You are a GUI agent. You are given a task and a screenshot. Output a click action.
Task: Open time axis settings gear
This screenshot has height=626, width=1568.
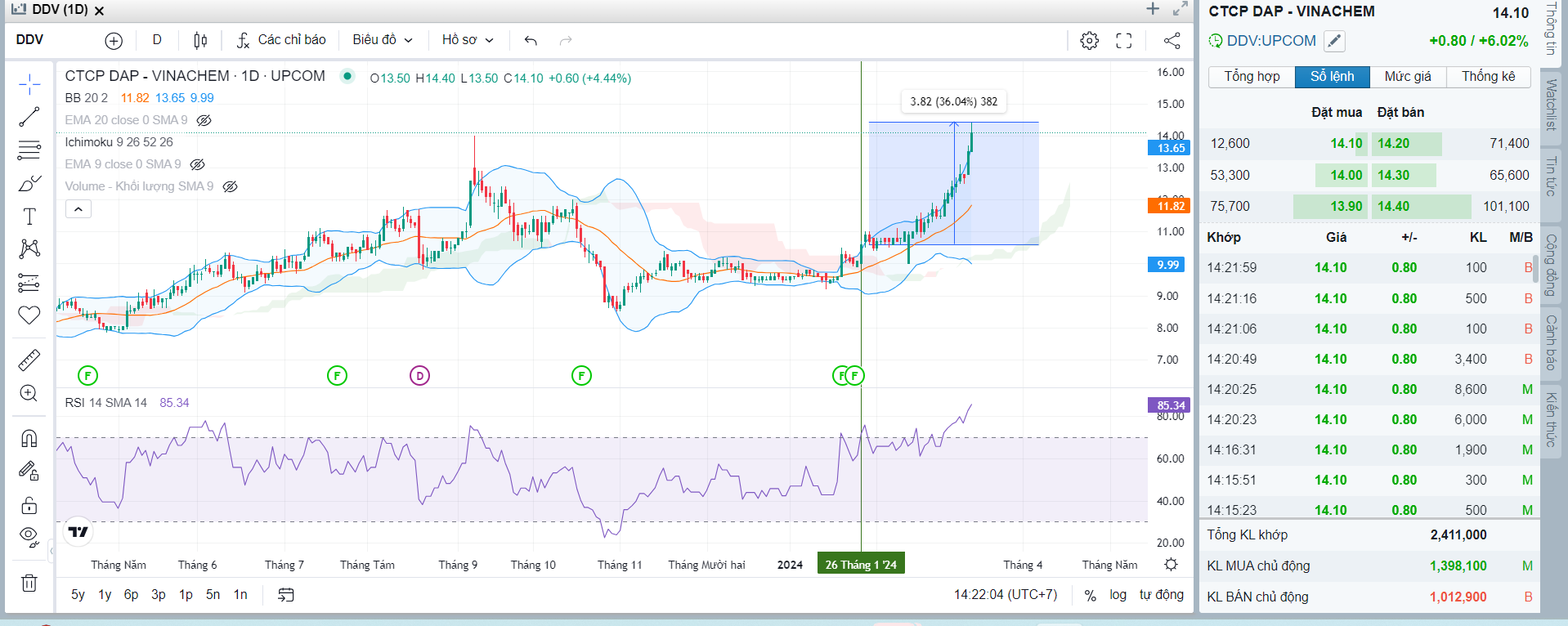(x=1171, y=565)
